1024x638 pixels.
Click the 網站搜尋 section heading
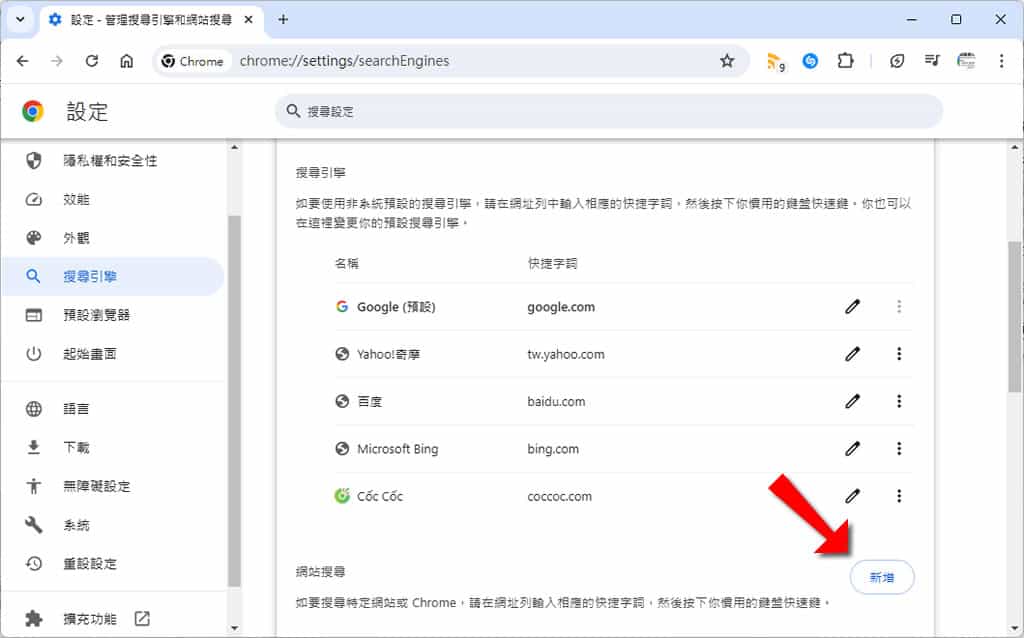point(320,572)
